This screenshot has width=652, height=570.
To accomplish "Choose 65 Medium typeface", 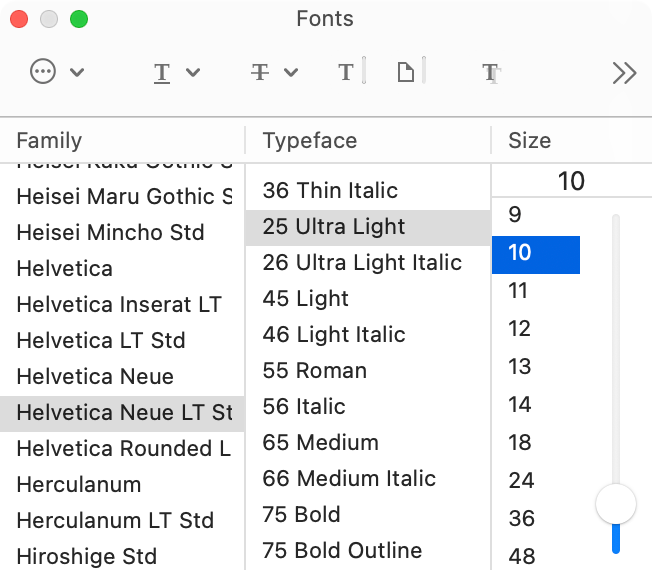I will tap(368, 442).
